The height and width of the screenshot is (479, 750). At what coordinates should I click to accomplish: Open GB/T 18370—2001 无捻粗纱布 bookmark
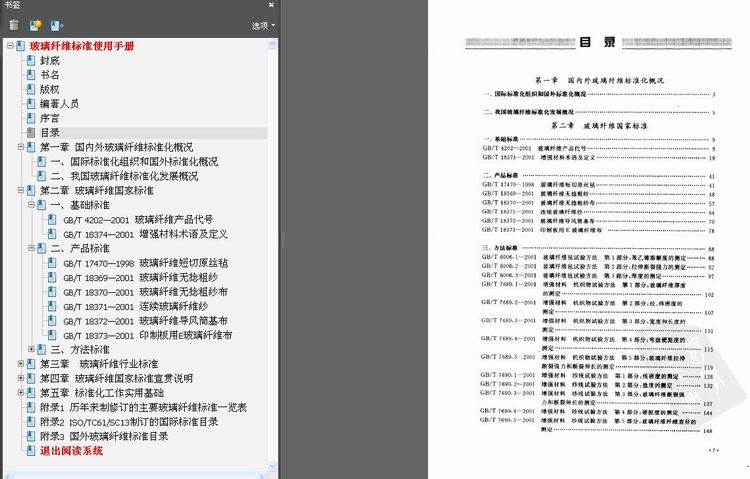(145, 292)
